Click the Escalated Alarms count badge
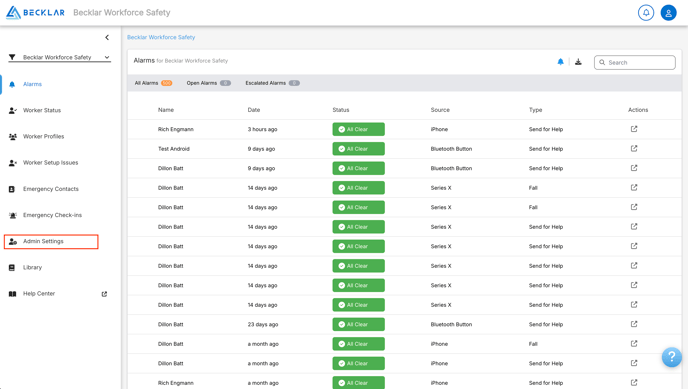 294,83
